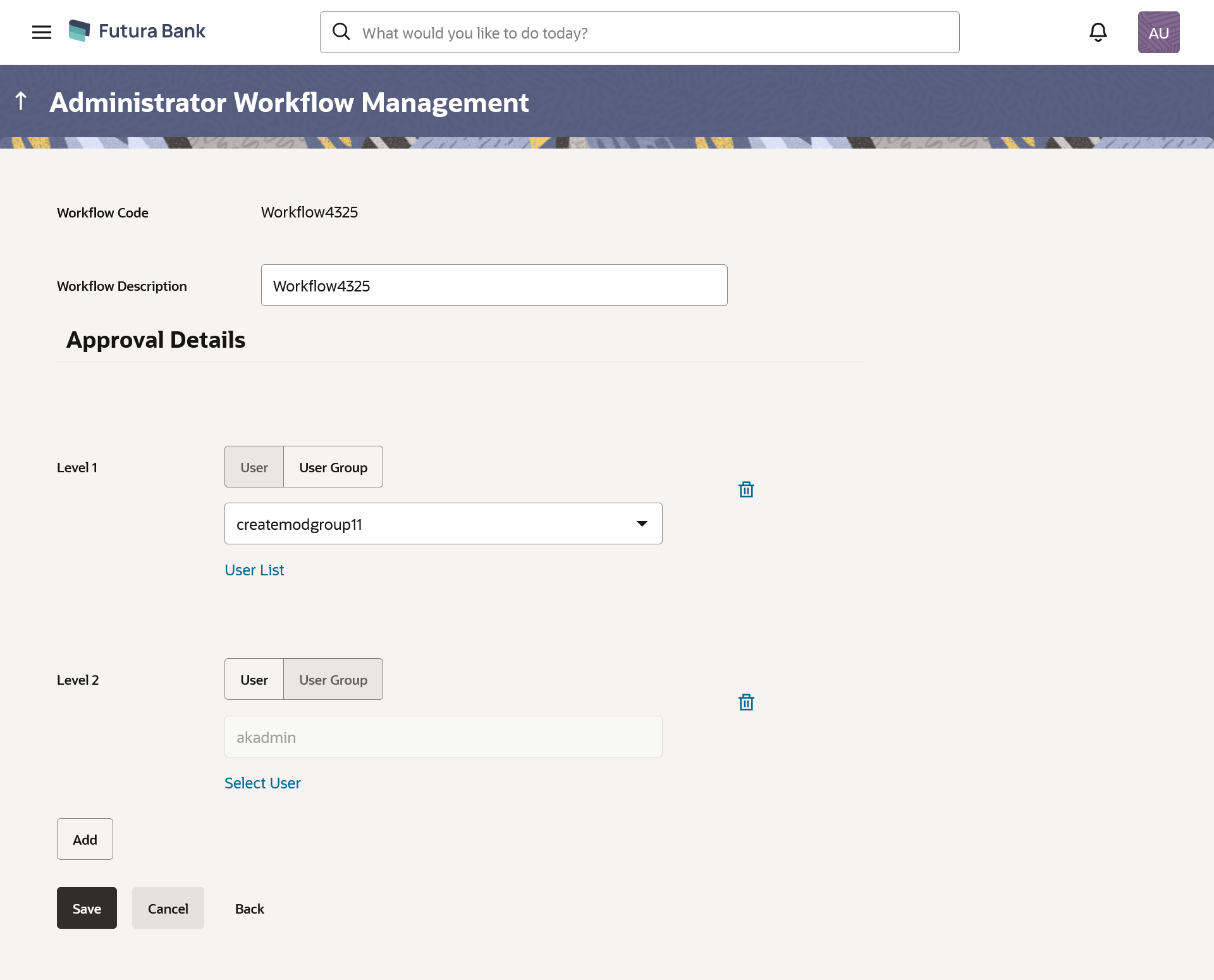Open the AU user avatar menu
This screenshot has width=1214, height=980.
tap(1158, 32)
